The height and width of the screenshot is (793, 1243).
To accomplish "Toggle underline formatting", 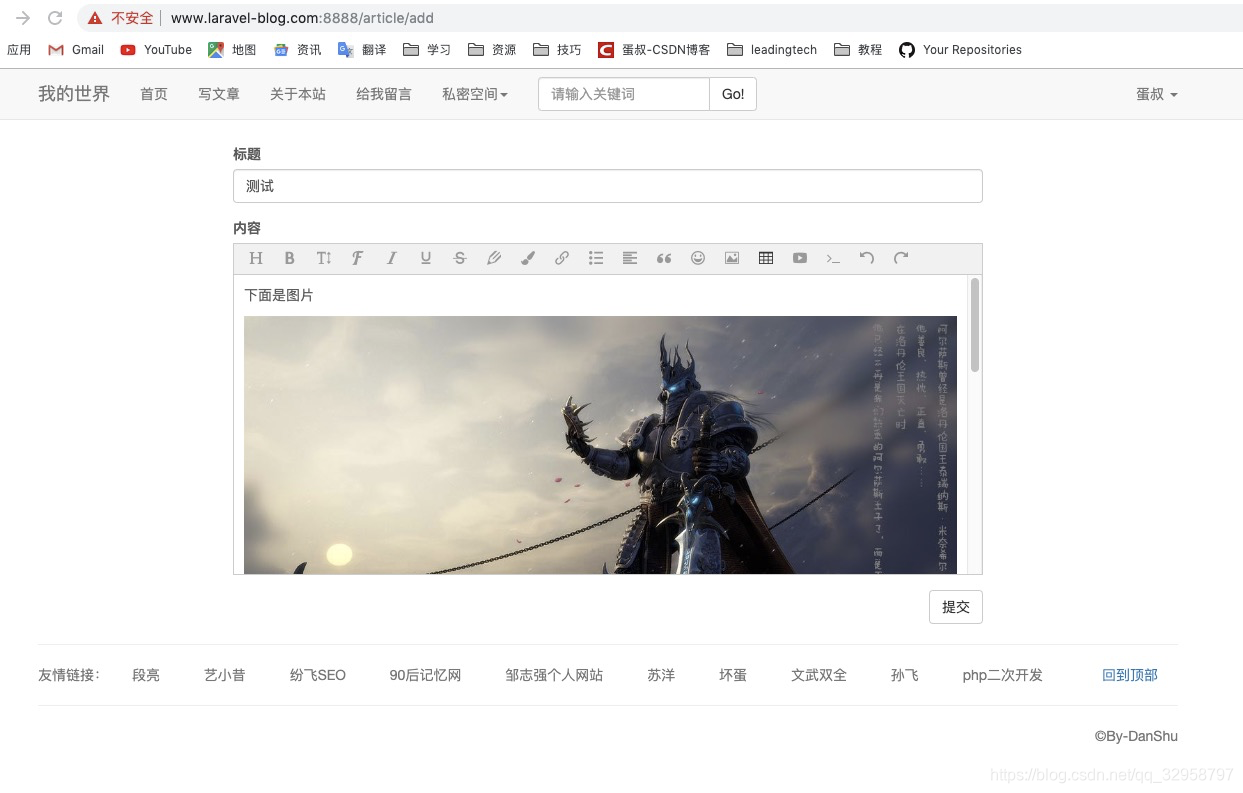I will tap(426, 258).
